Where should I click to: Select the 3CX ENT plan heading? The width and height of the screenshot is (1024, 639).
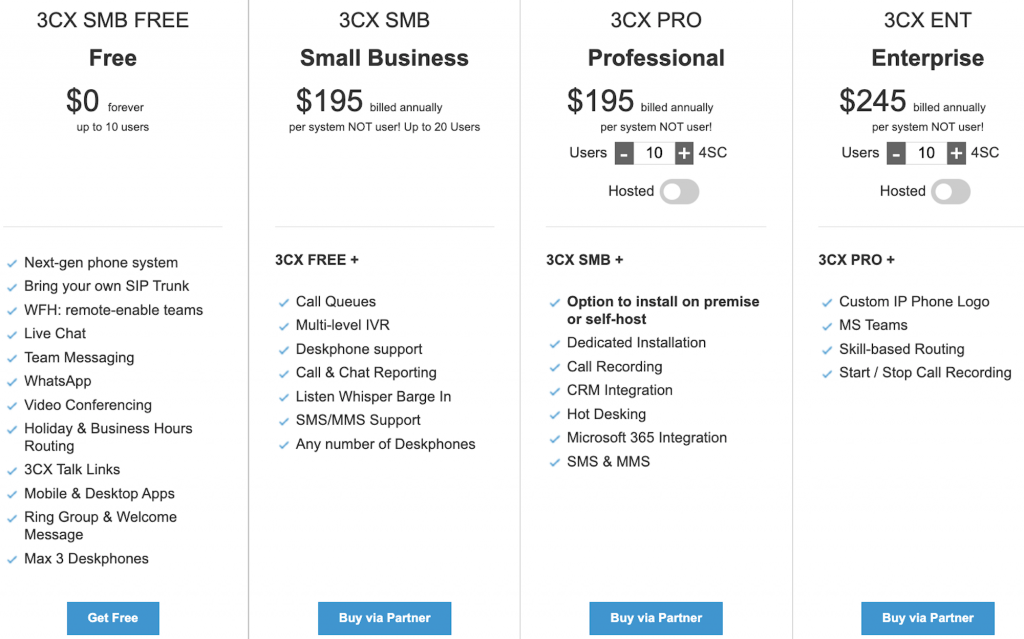(x=927, y=19)
